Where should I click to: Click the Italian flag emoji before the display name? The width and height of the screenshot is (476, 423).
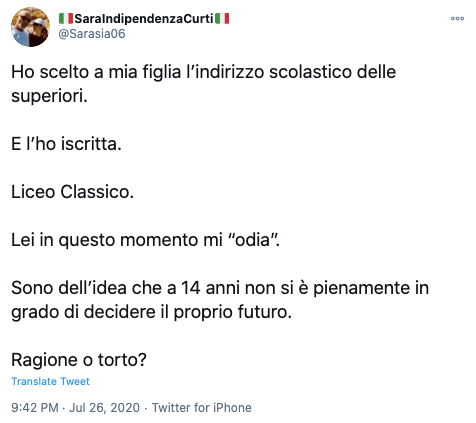pyautogui.click(x=66, y=19)
